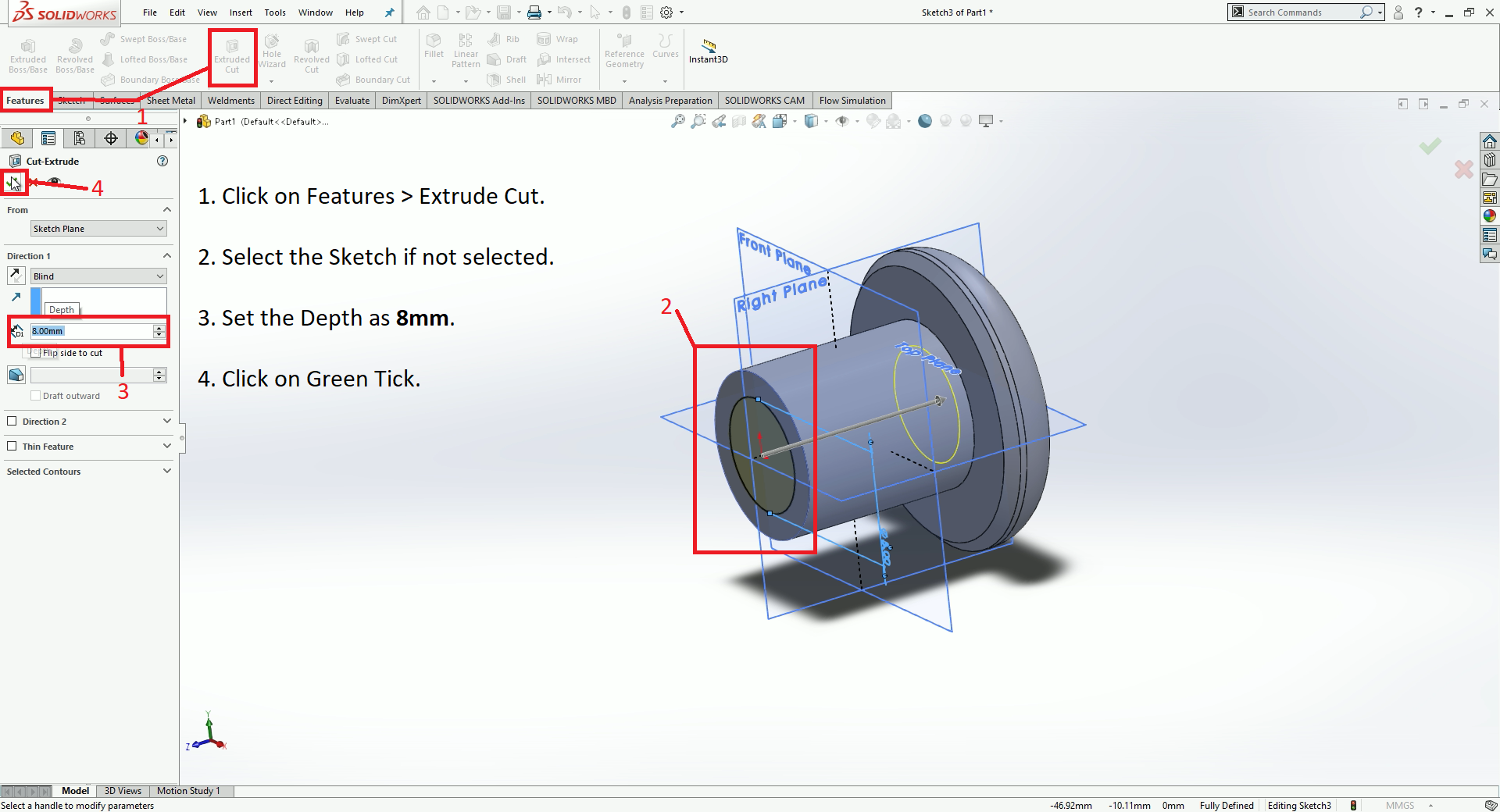Open Cut-Extrude help question mark

point(162,161)
